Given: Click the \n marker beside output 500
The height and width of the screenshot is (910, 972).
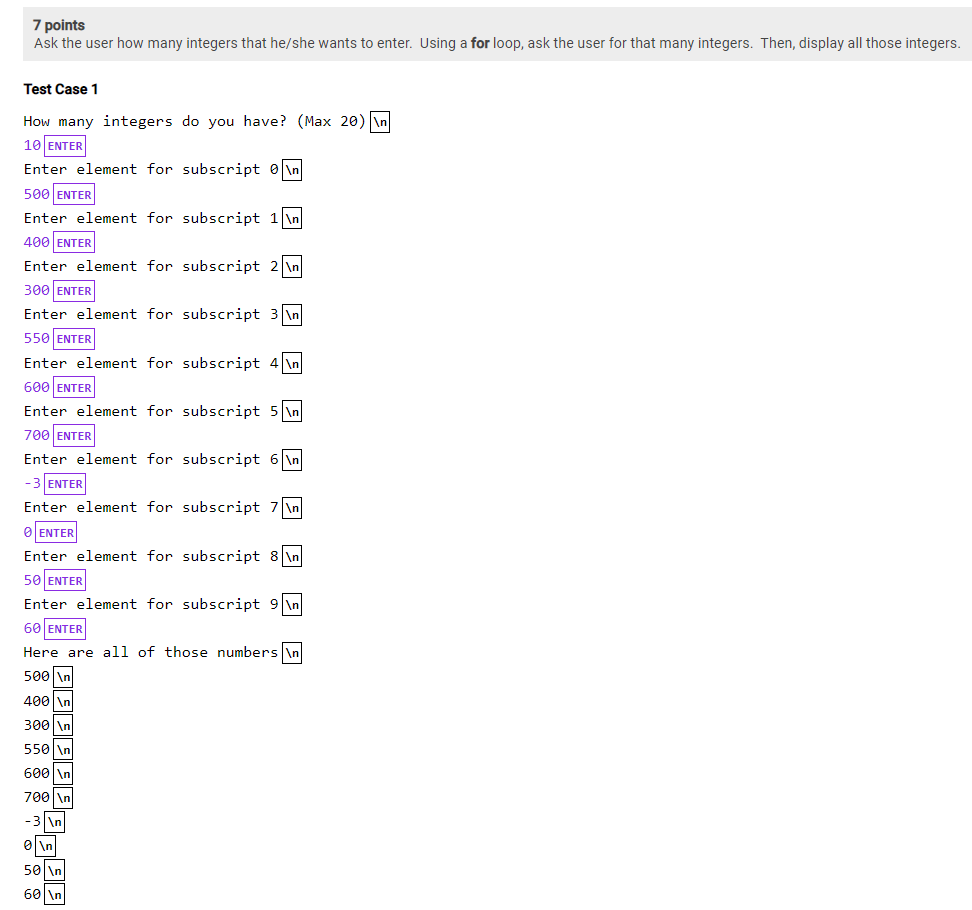Looking at the screenshot, I should (x=62, y=676).
